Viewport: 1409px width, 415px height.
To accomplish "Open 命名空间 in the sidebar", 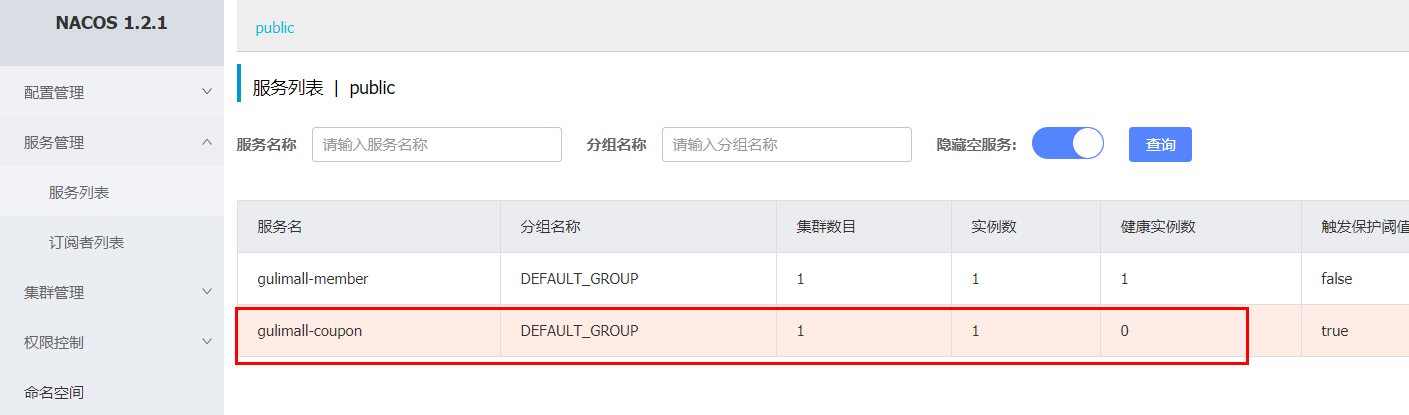I will 54,392.
